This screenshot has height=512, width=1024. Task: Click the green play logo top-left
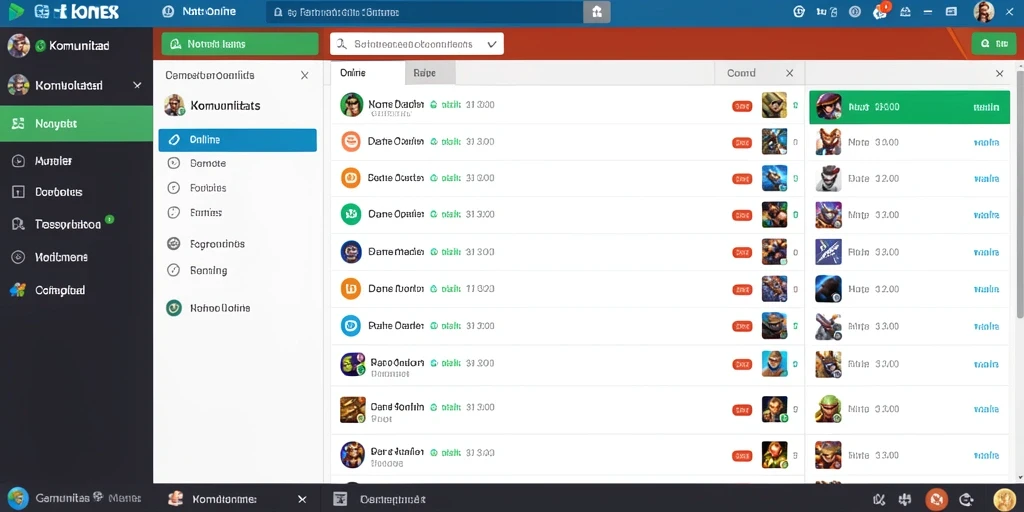(x=16, y=11)
